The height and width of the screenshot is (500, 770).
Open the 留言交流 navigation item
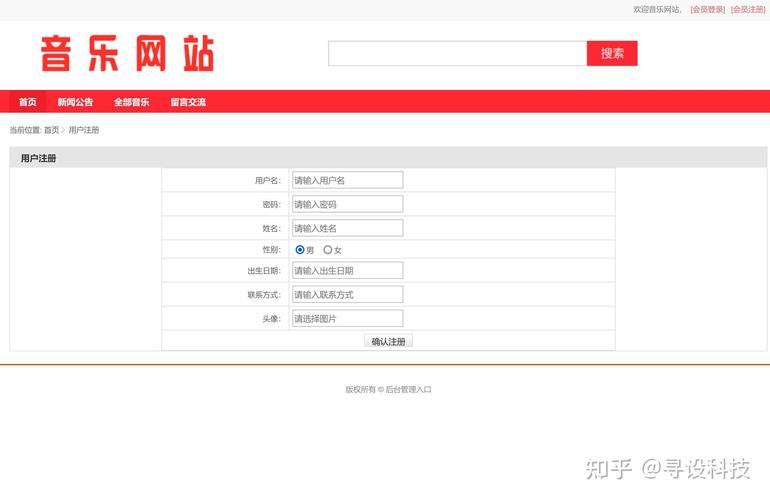188,102
